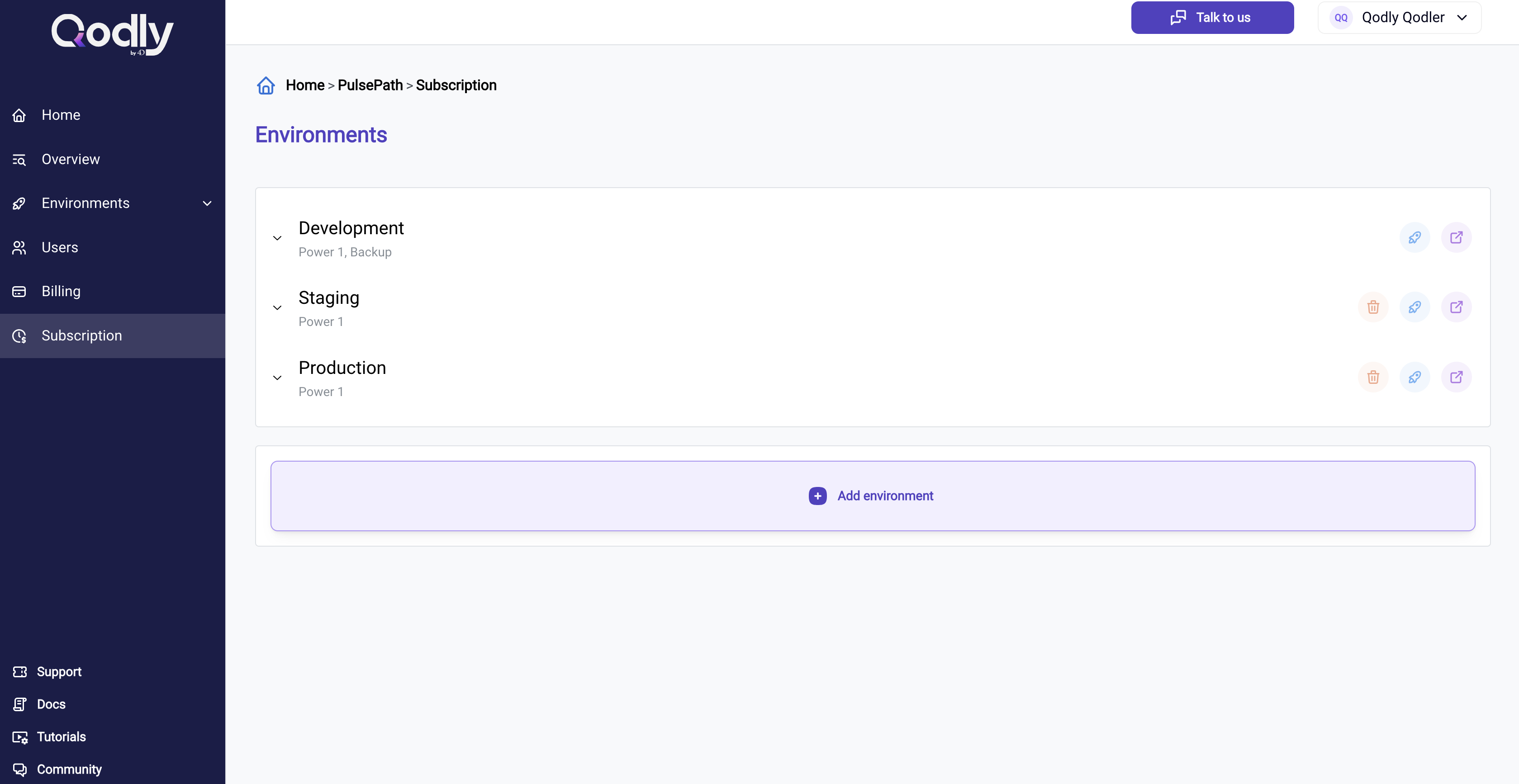Click the Development environment title

[351, 229]
